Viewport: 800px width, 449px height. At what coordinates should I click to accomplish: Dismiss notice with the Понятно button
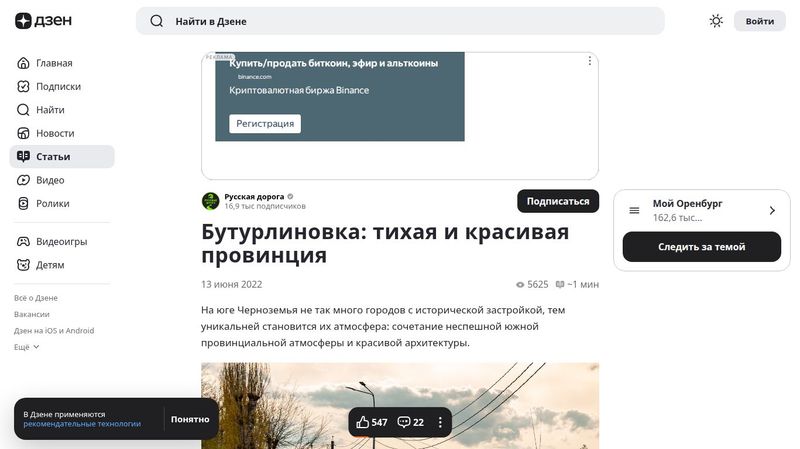(x=190, y=419)
